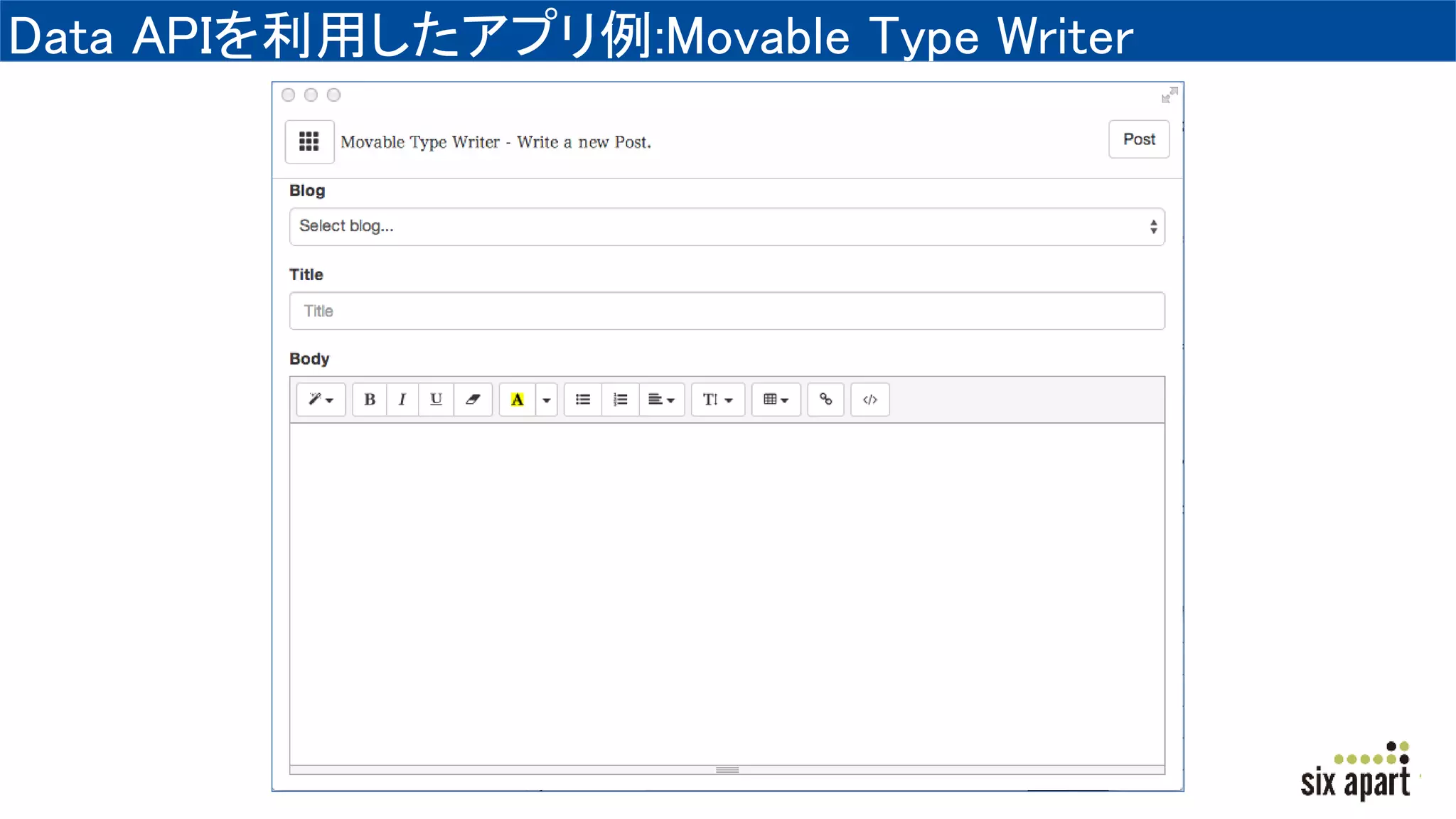Click the third window control circle
This screenshot has width=1456, height=819.
coord(333,95)
